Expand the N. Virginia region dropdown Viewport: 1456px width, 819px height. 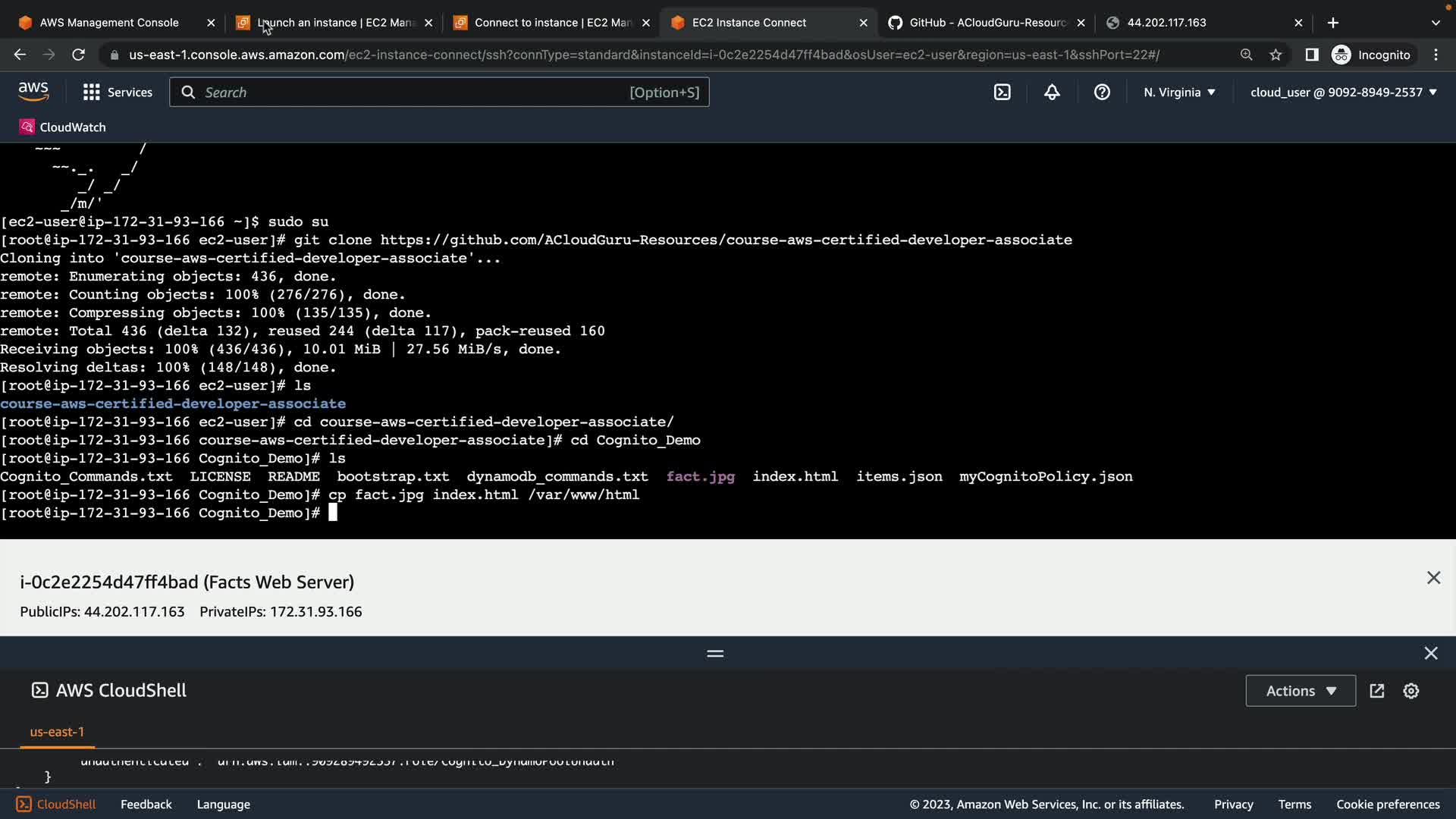1179,92
